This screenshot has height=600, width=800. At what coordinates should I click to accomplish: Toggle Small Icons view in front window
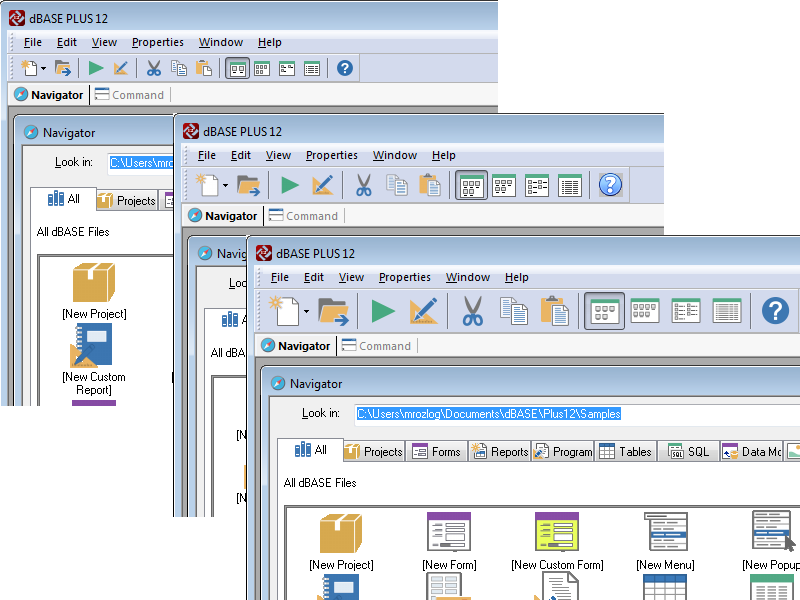pos(645,311)
